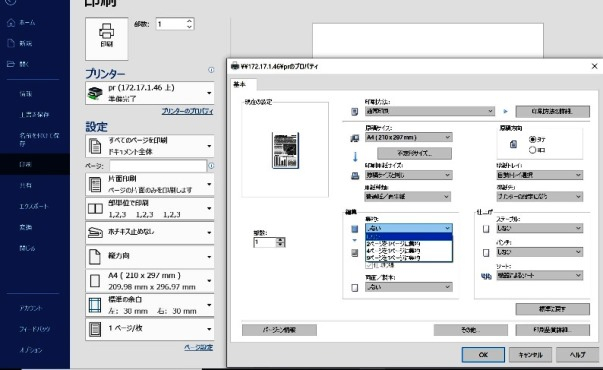
Task: Click the 標準の余白 margins icon
Action: click(95, 305)
